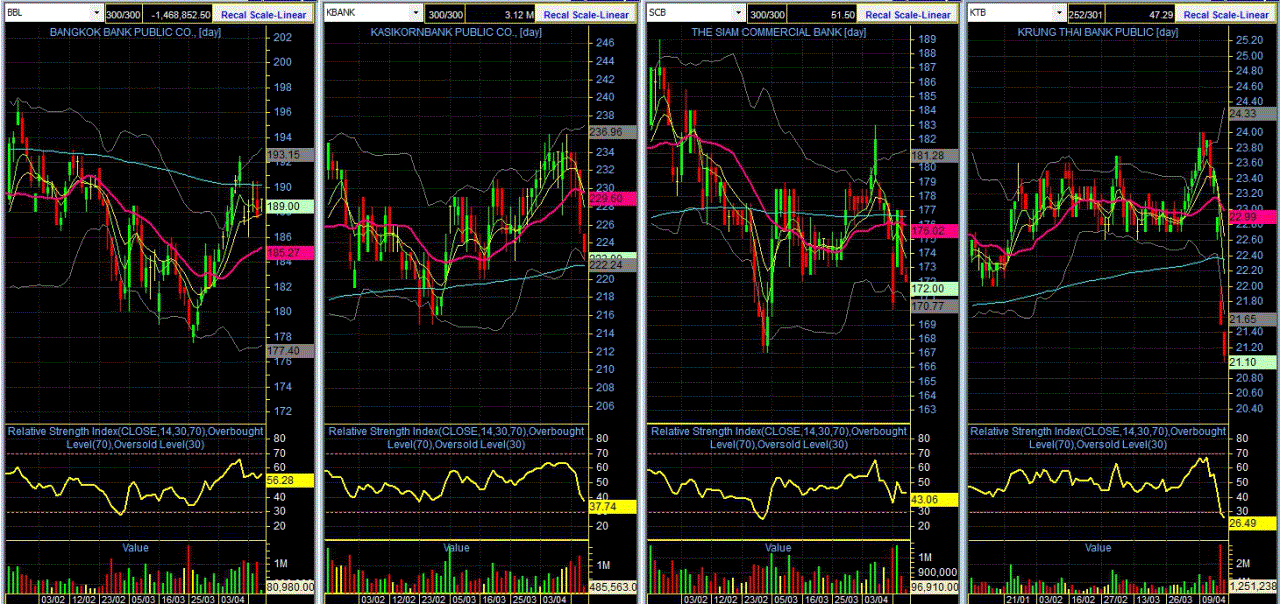
Task: Select THE SIAM COMMERCIAL BANK chart title
Action: click(x=779, y=33)
